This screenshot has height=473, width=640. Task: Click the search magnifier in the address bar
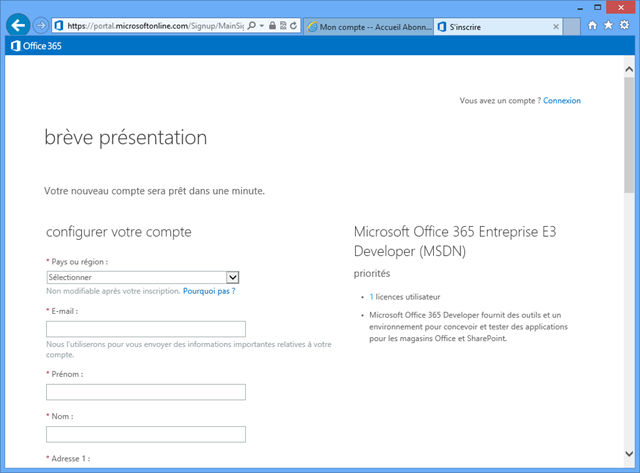[x=252, y=25]
